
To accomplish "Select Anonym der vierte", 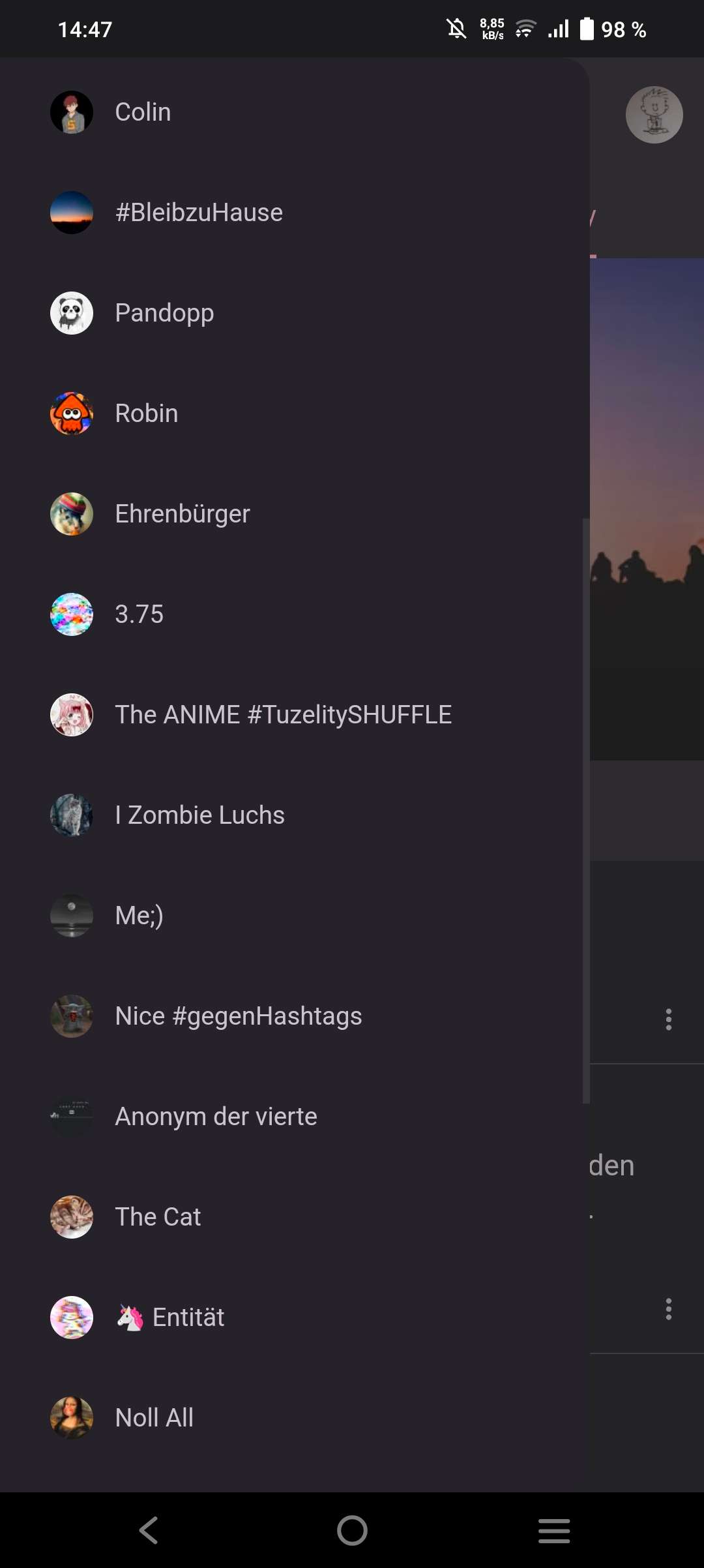I will click(x=295, y=1117).
